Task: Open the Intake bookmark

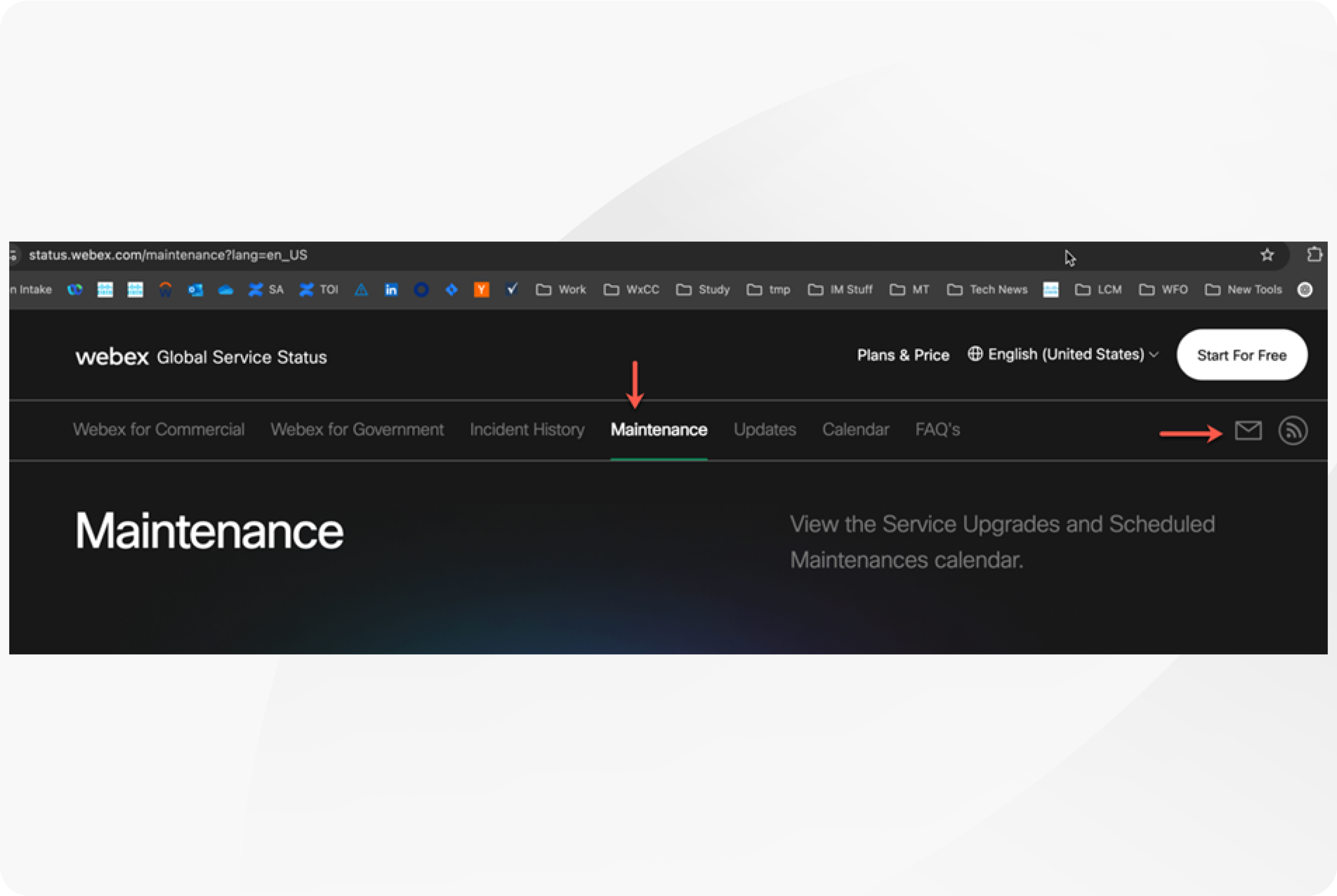Action: (32, 290)
